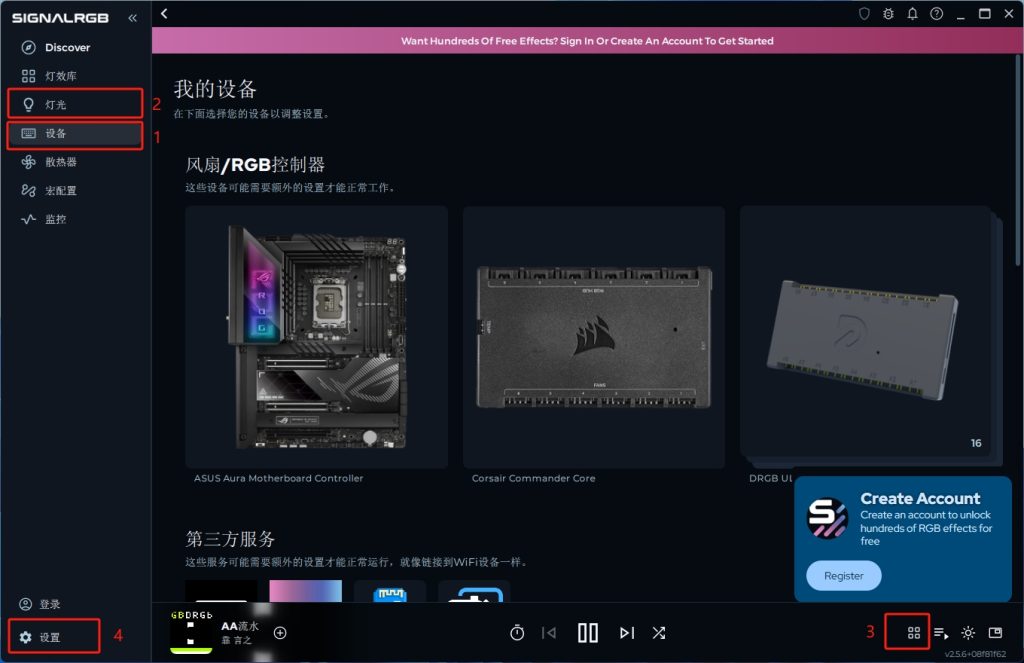1024x663 pixels.
Task: Toggle shuffle for effects
Action: (659, 632)
